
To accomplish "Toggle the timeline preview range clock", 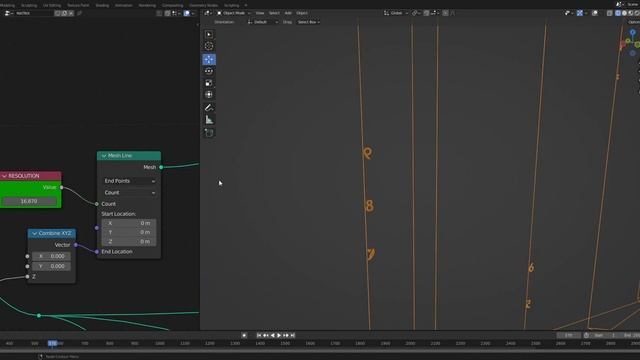I will tap(586, 335).
